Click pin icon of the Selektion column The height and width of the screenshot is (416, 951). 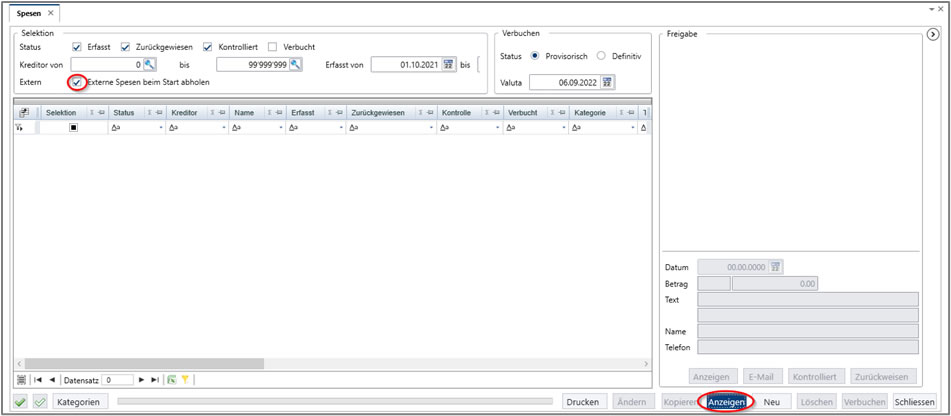[101, 113]
